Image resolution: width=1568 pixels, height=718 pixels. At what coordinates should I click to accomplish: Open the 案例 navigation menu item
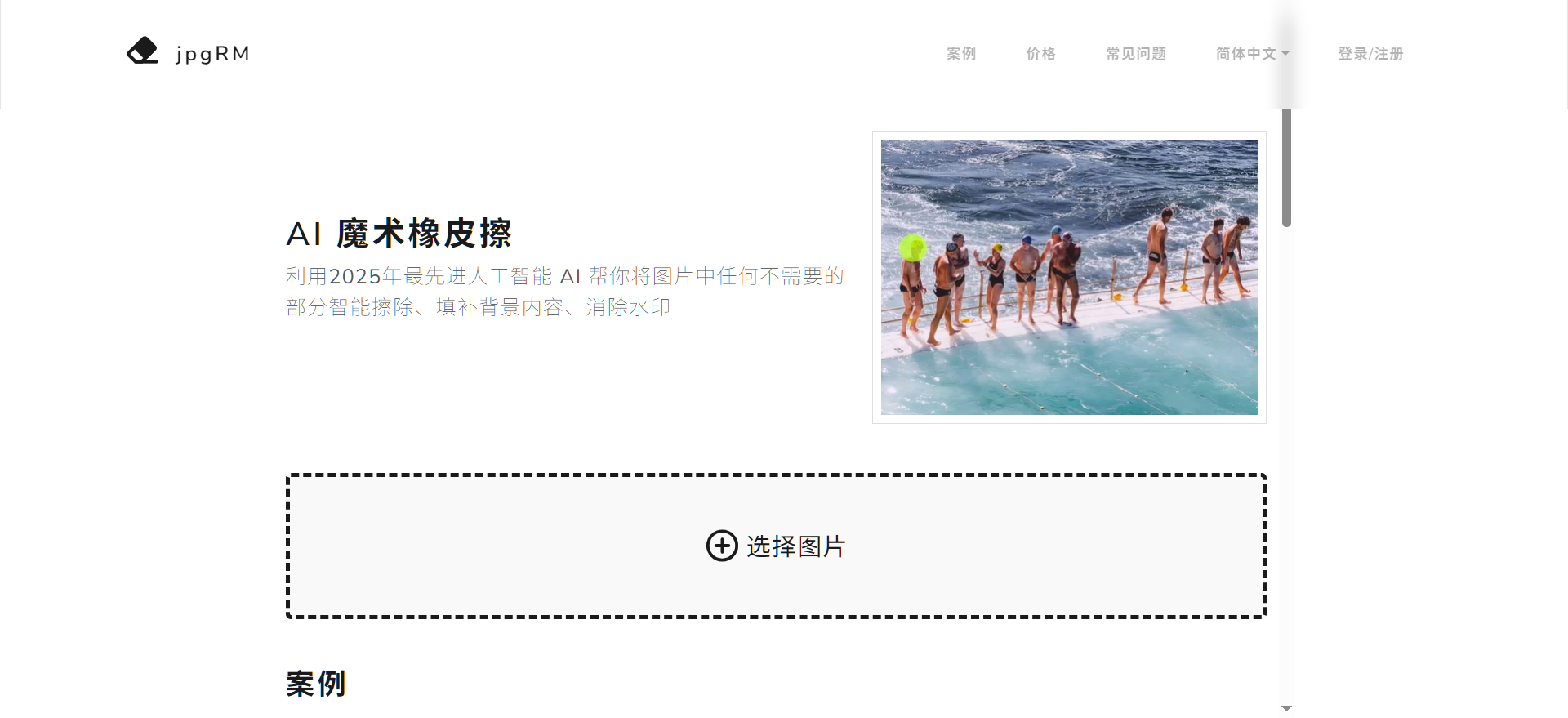click(x=960, y=54)
